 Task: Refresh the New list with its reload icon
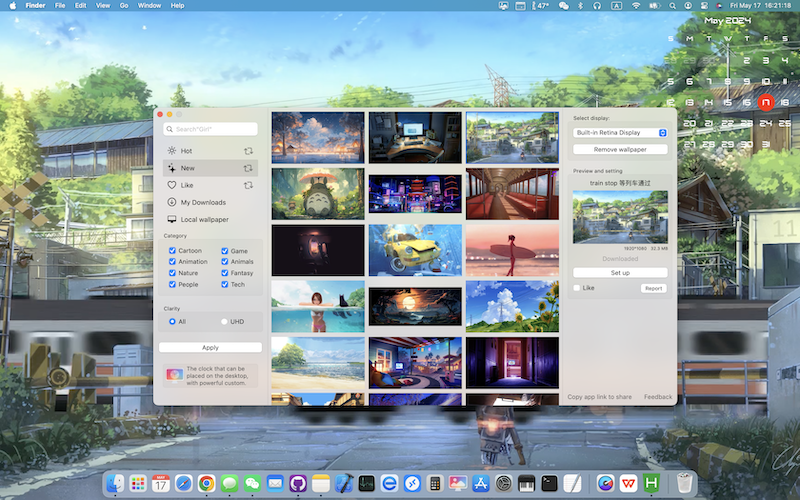248,168
